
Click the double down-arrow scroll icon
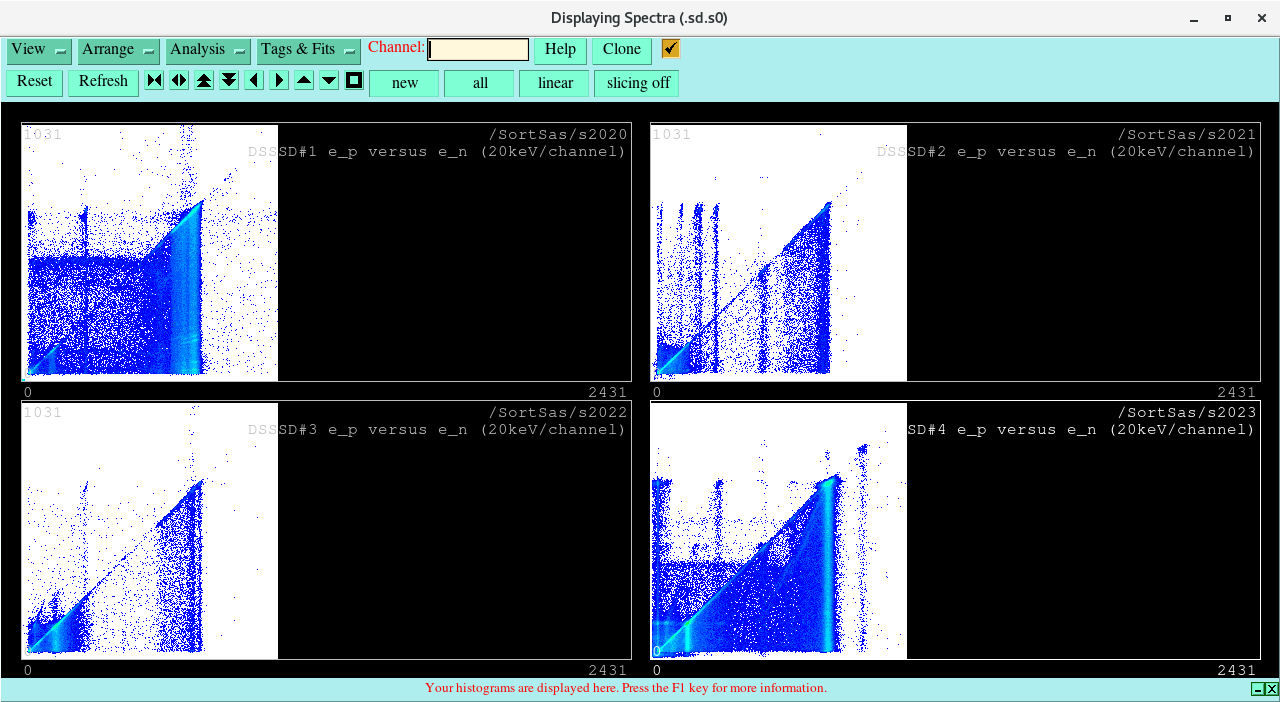point(228,80)
